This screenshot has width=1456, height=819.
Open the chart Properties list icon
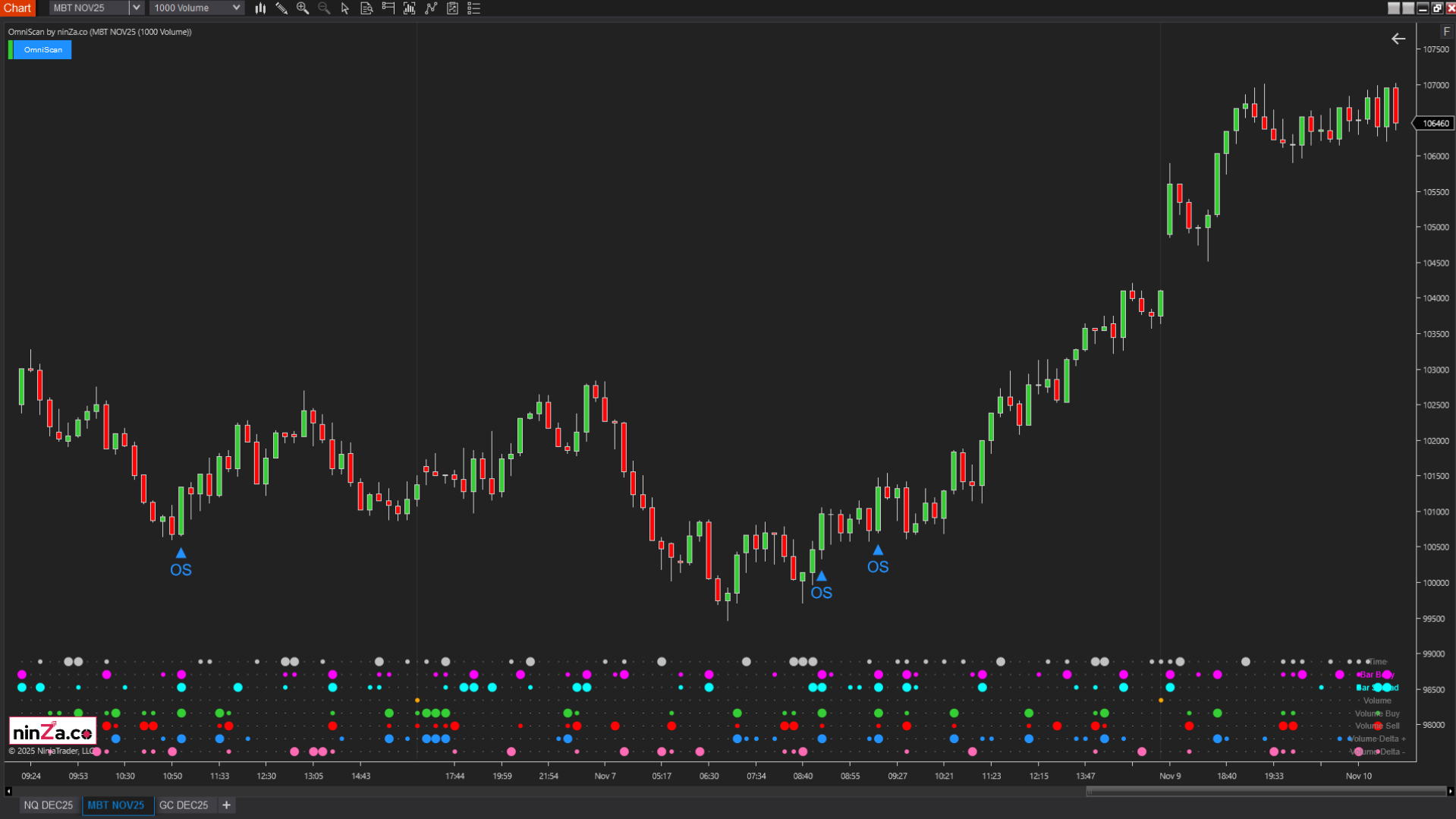tap(474, 8)
